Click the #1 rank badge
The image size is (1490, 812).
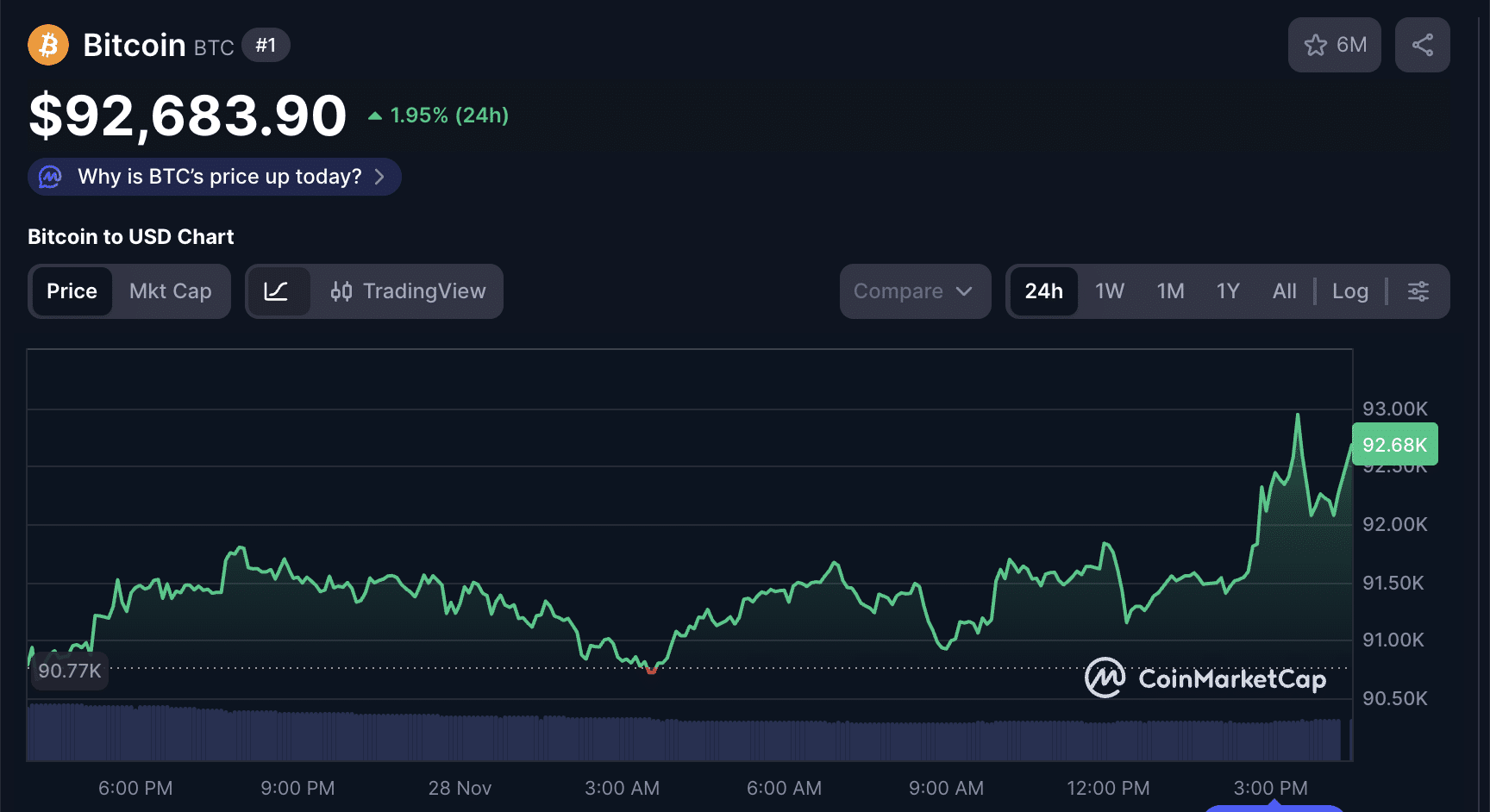point(266,45)
